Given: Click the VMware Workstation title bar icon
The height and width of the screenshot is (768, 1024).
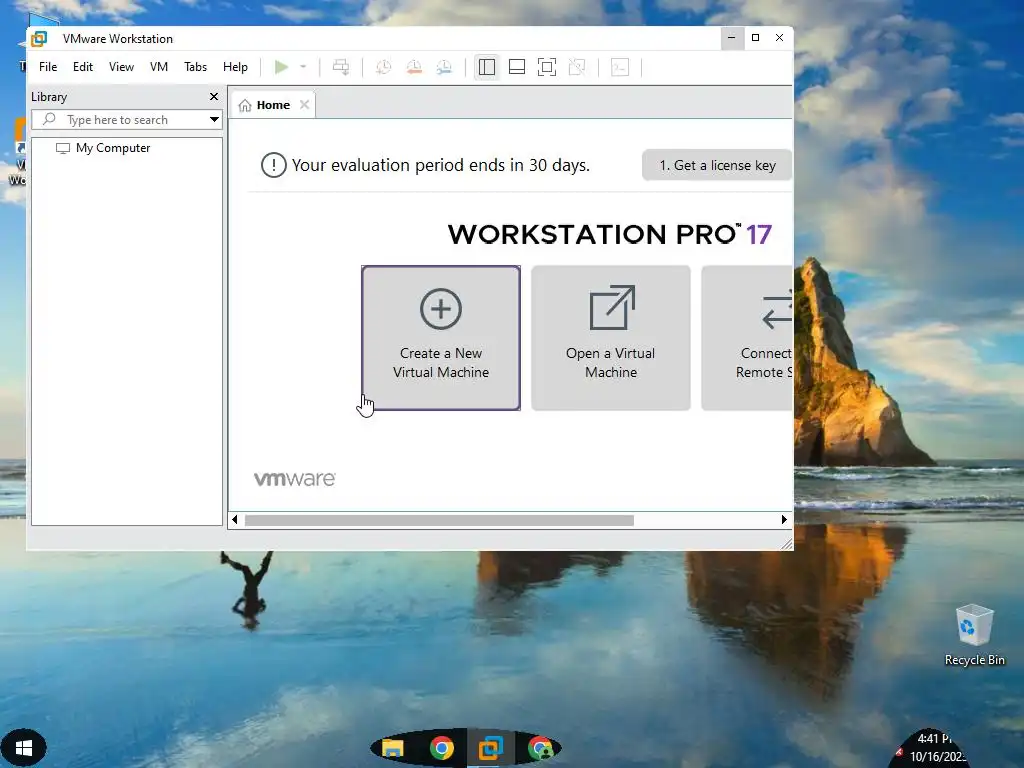Looking at the screenshot, I should click(39, 39).
